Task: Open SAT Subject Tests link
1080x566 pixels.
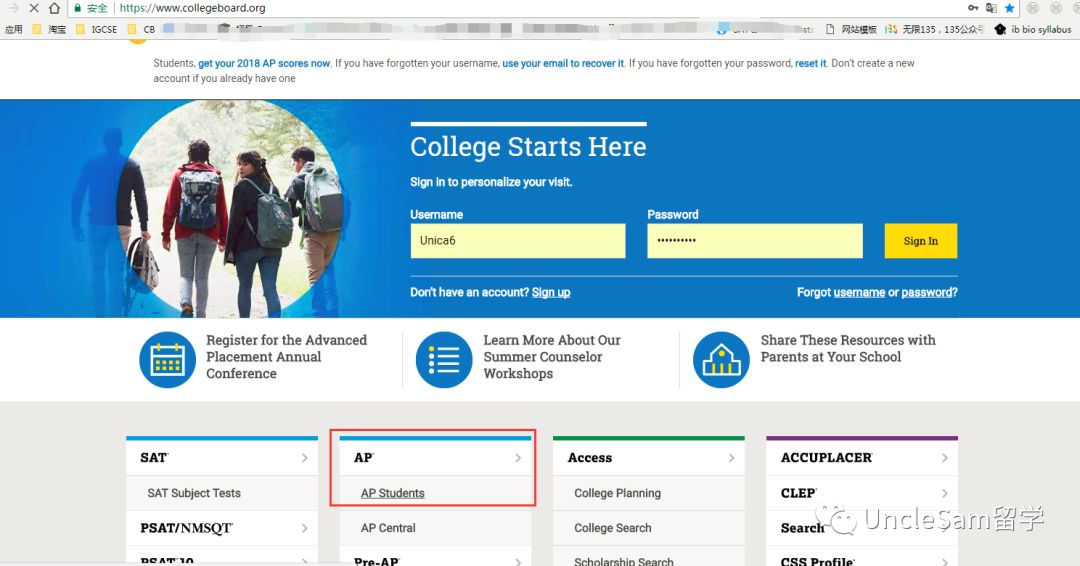Action: point(194,493)
